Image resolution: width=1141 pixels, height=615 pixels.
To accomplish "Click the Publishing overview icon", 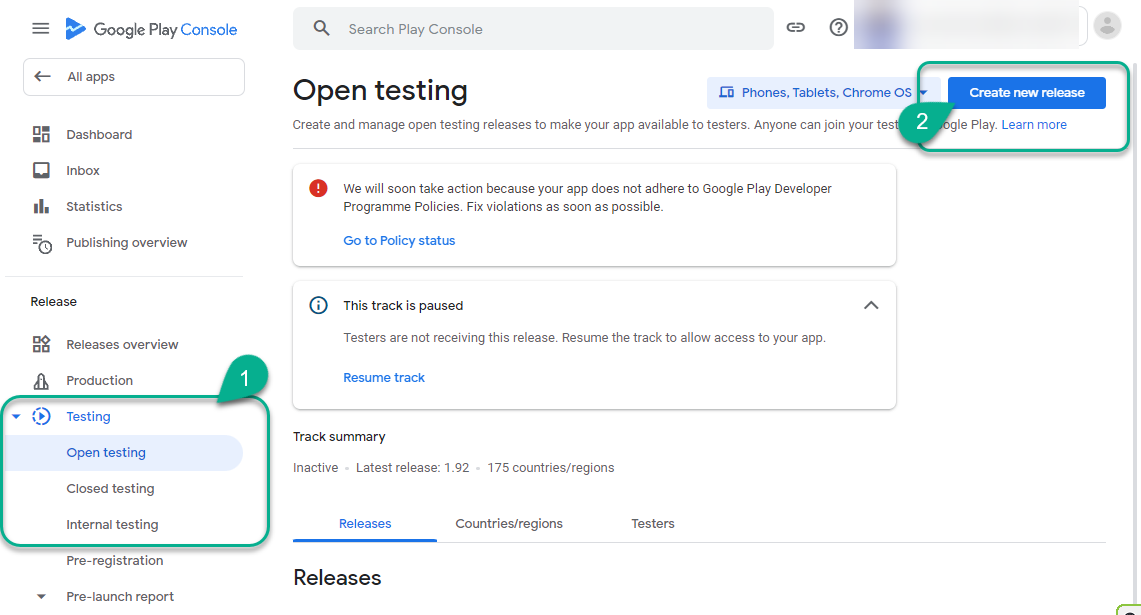I will coord(41,243).
